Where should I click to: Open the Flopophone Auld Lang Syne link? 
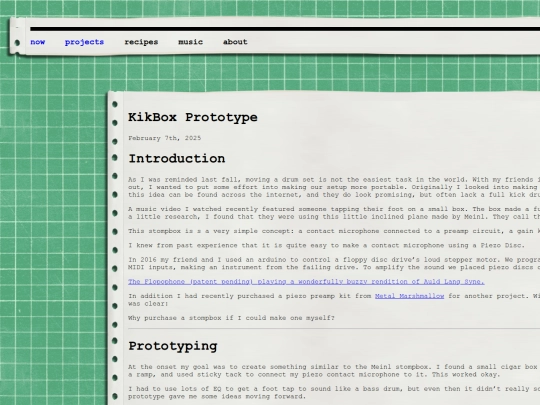(306, 282)
